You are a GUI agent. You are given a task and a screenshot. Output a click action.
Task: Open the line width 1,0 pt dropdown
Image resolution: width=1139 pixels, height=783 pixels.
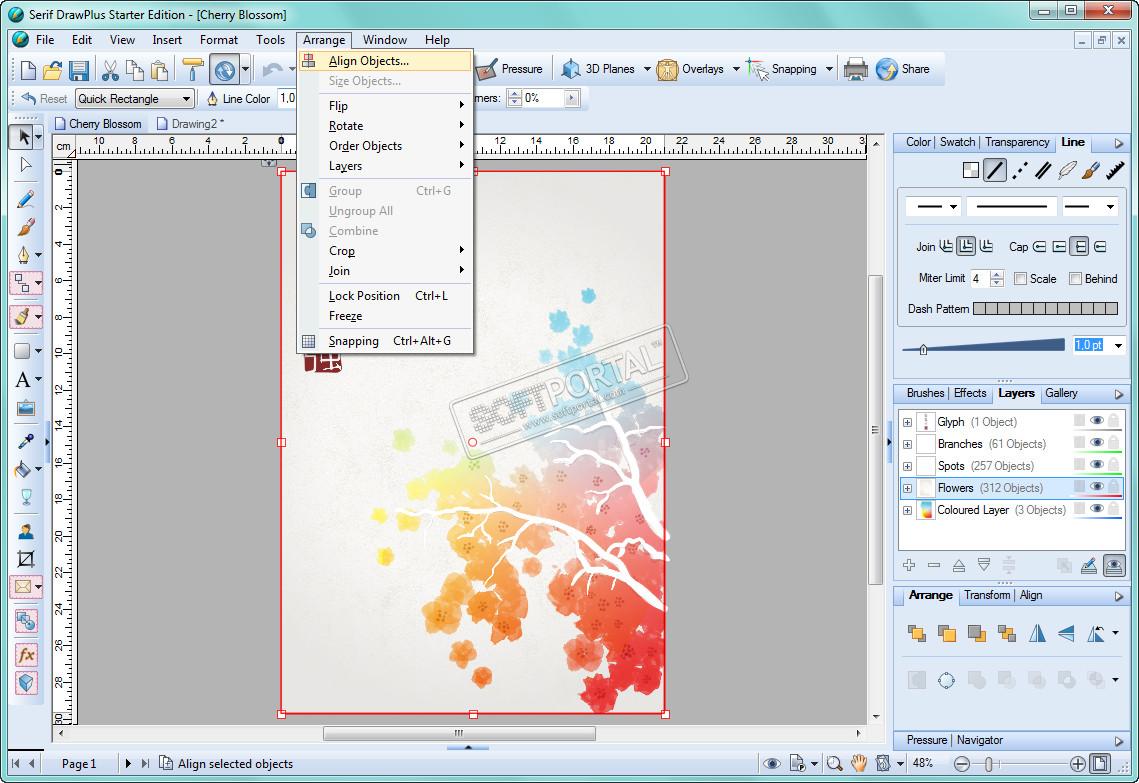(1118, 346)
